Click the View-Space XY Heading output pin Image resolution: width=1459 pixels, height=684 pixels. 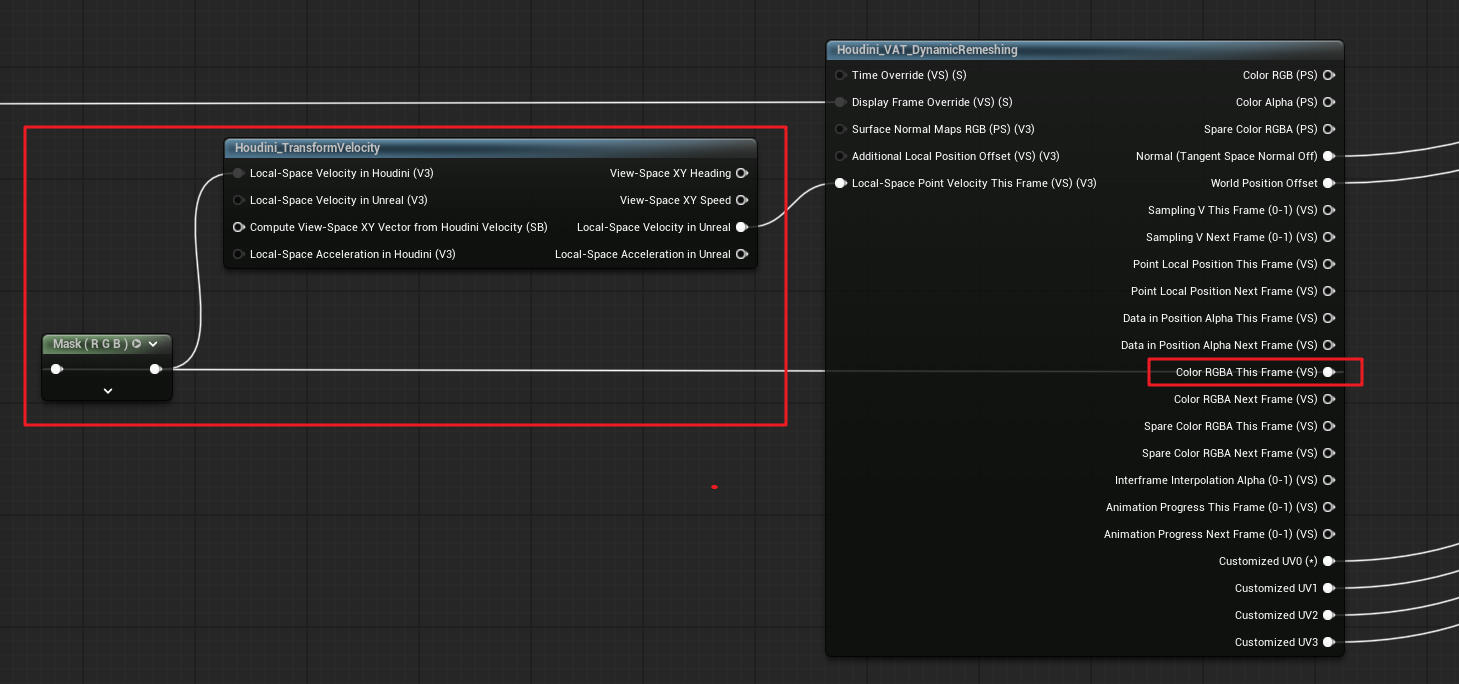click(741, 173)
